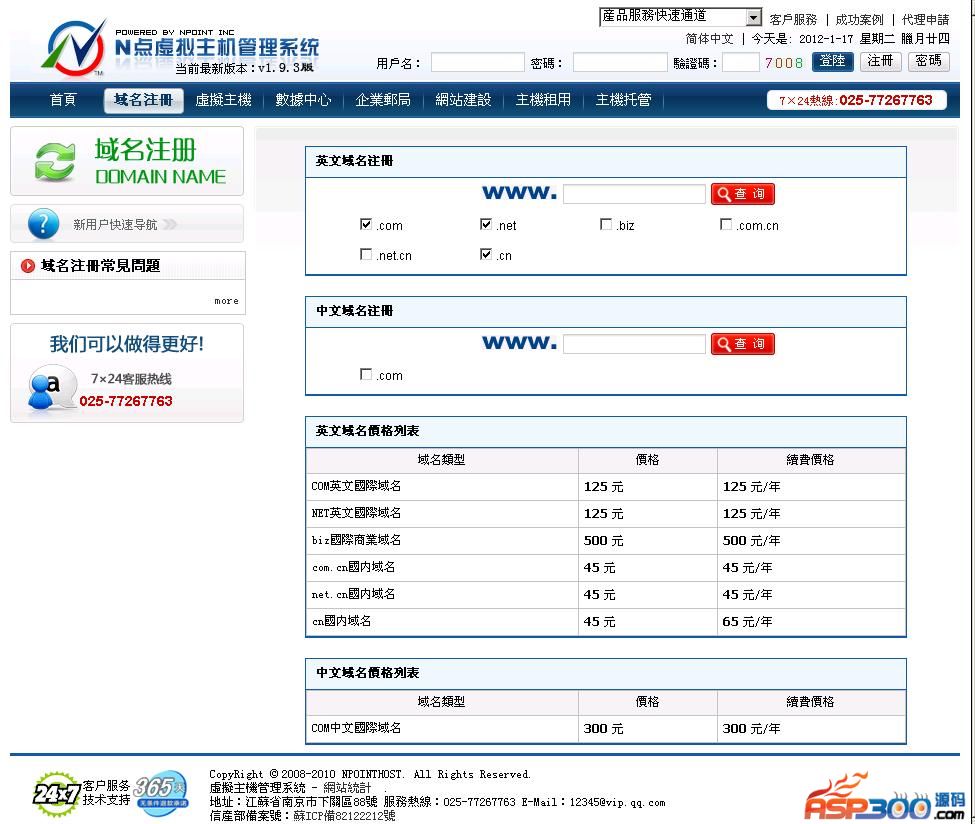Check the .com box under 中文域名注册
The width and height of the screenshot is (975, 824).
tap(366, 374)
